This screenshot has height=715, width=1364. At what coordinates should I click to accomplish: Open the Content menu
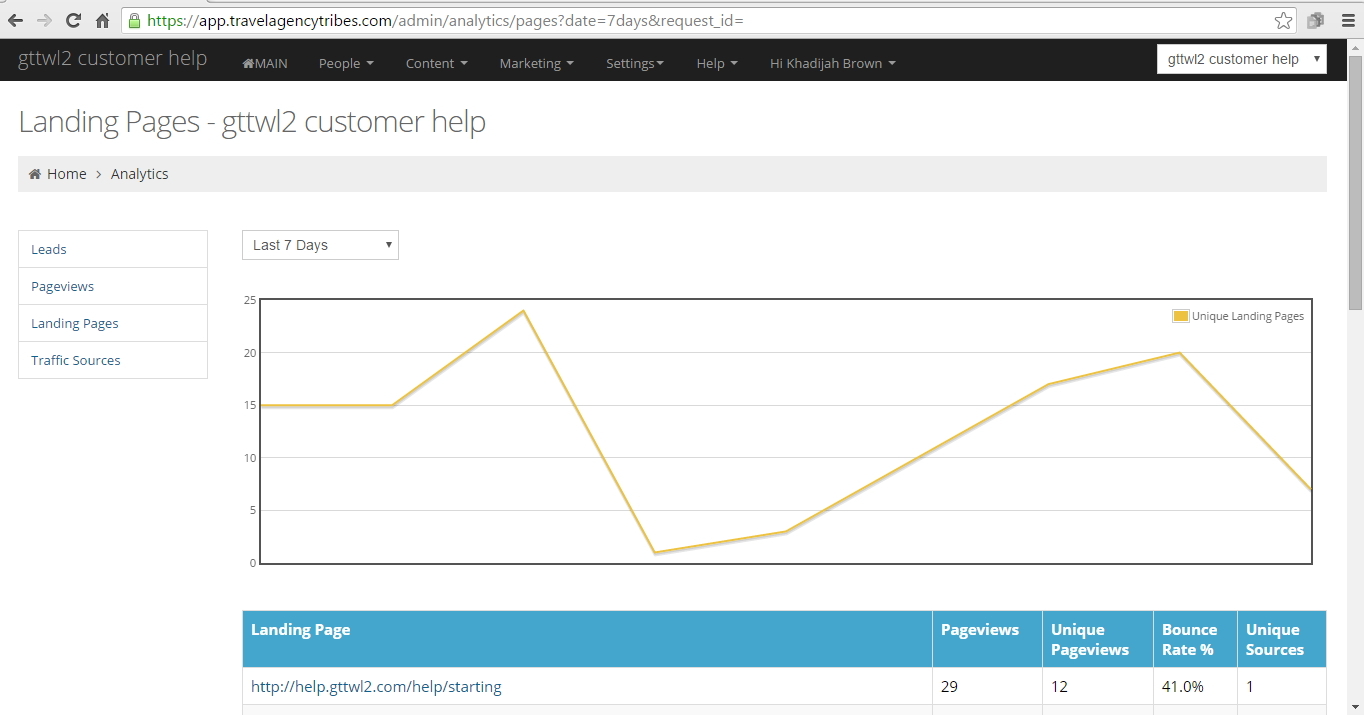pyautogui.click(x=436, y=63)
